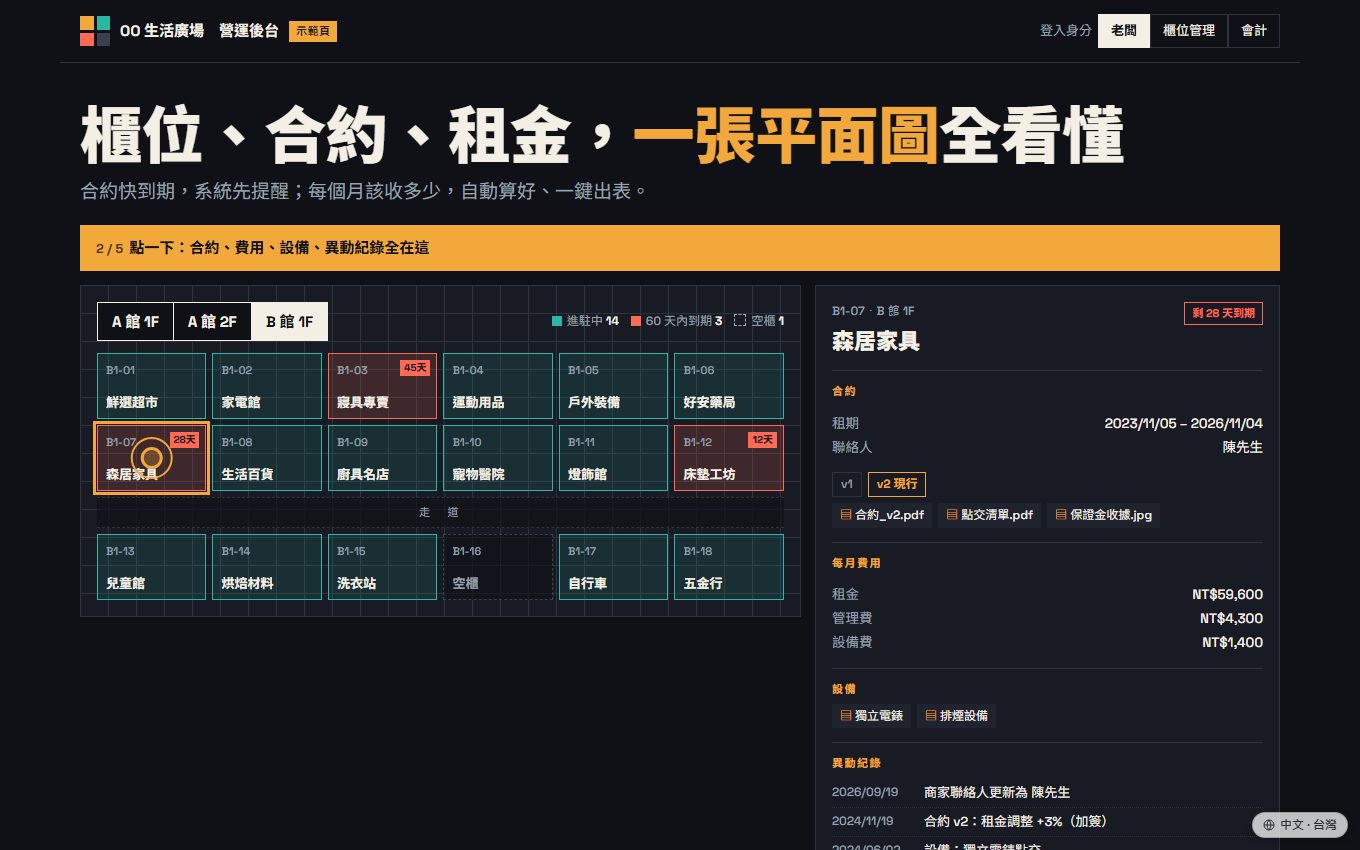Select contract version v1

coord(847,484)
